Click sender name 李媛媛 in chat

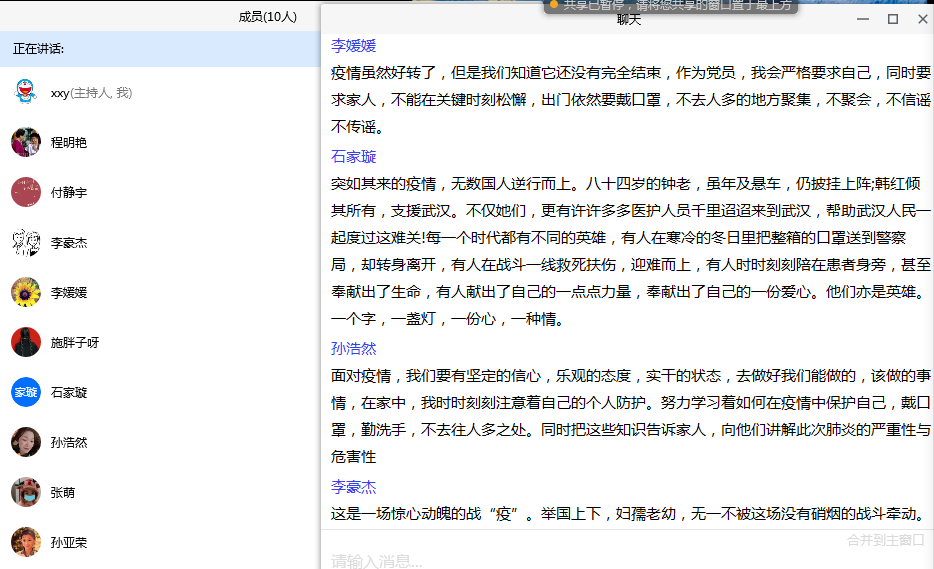(353, 45)
